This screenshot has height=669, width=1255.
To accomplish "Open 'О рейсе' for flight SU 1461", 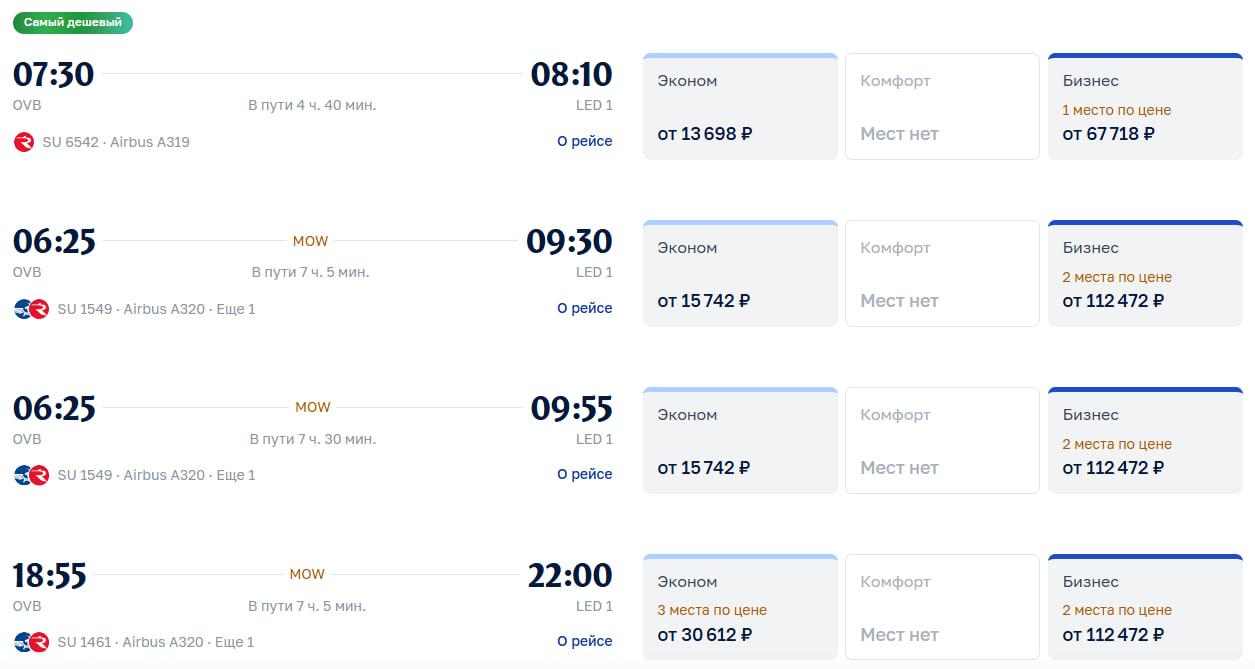I will click(x=584, y=641).
